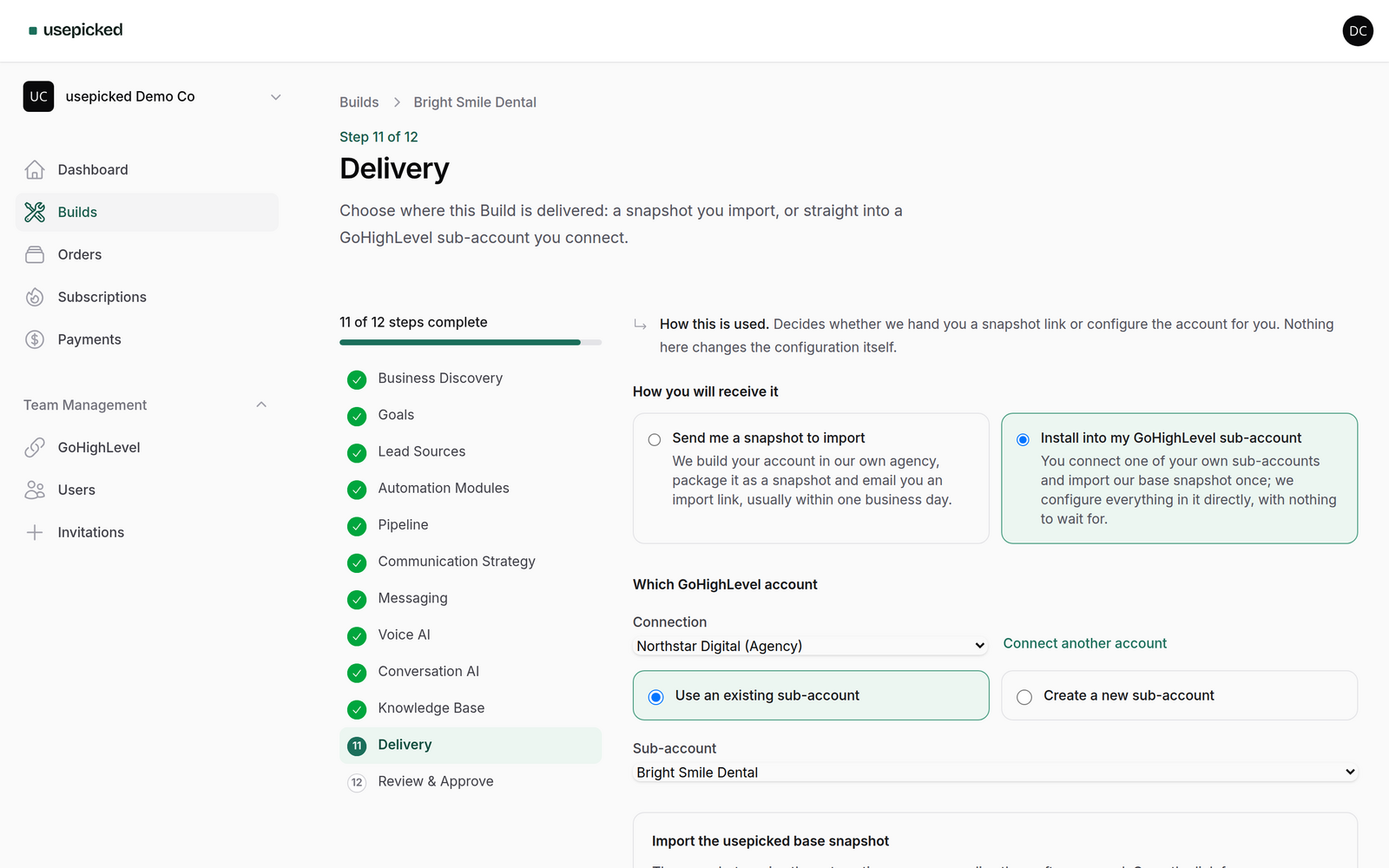Click the Users people icon

[x=35, y=490]
